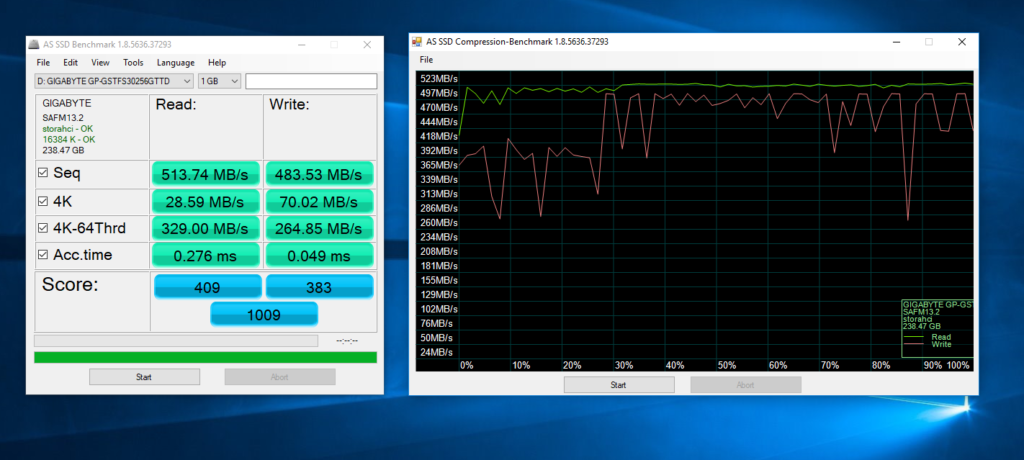Image resolution: width=1024 pixels, height=460 pixels.
Task: Open the File menu in Compression-Benchmark window
Action: (426, 60)
